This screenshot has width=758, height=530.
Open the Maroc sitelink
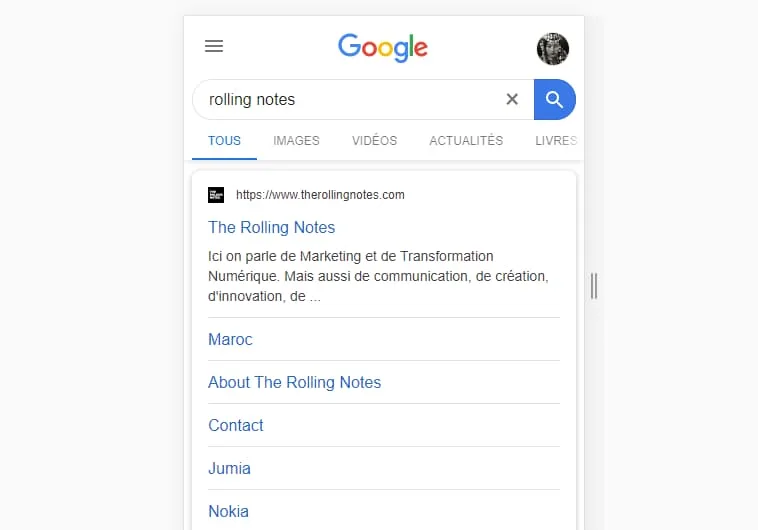point(230,339)
